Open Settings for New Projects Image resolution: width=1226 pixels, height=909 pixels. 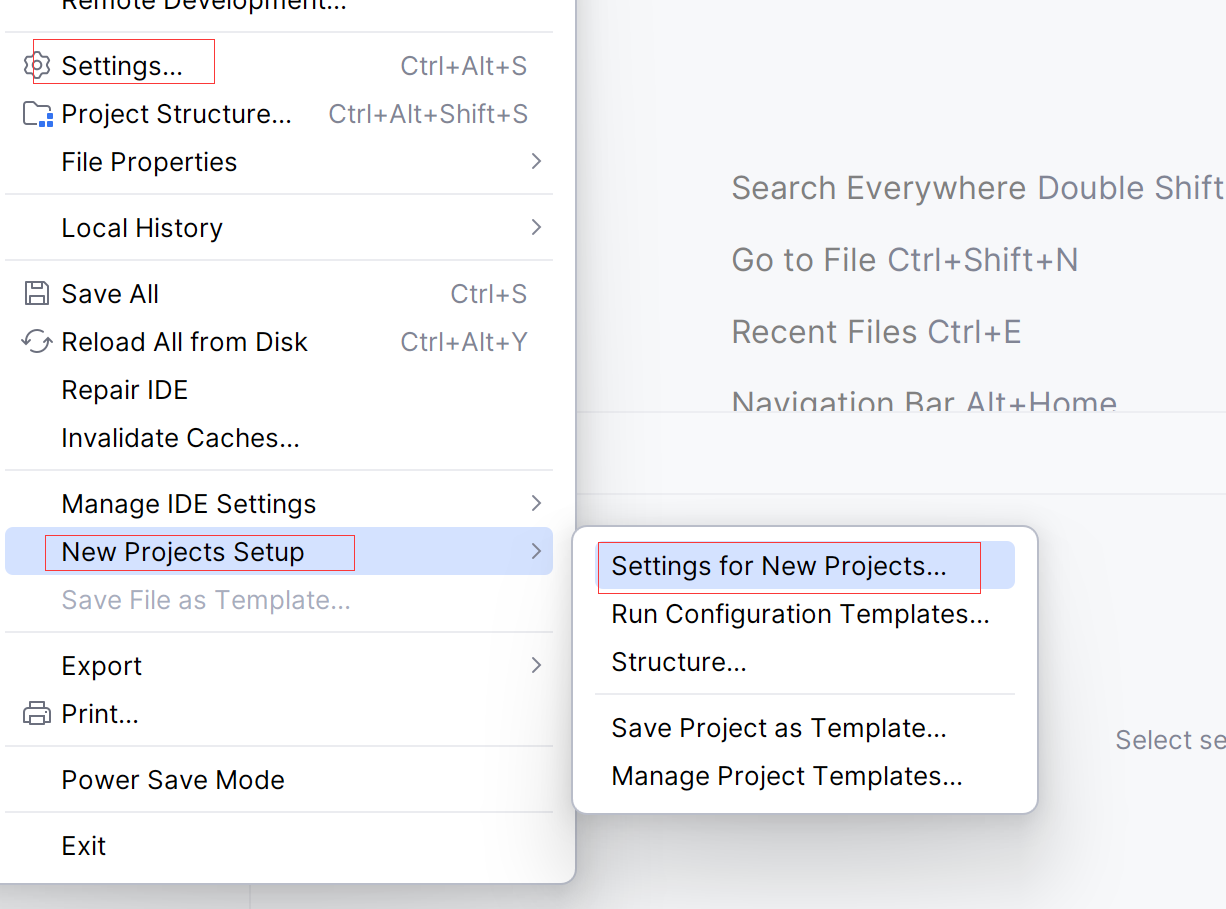click(x=778, y=566)
